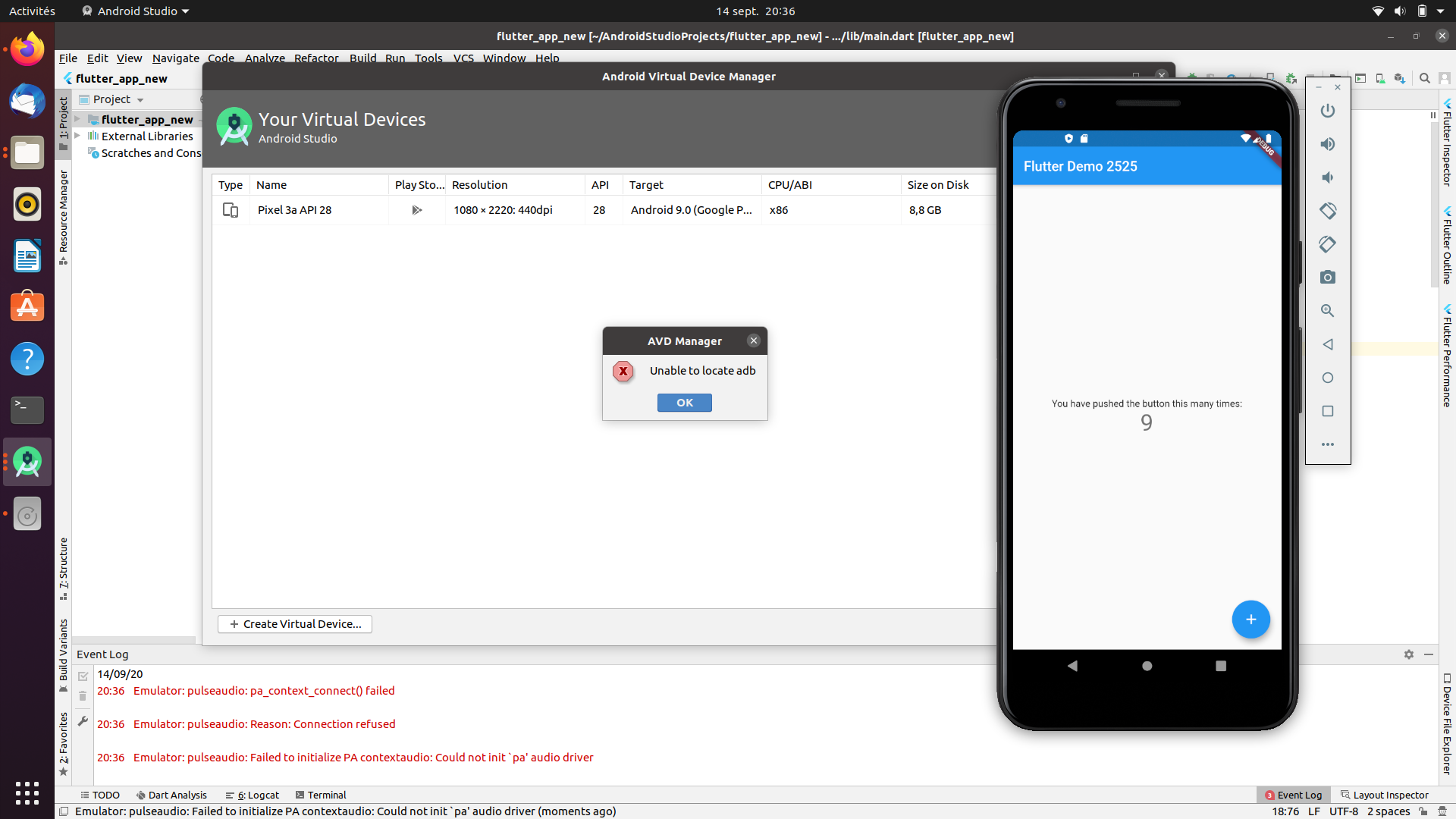Click OK to dismiss Unable to locate adb
The width and height of the screenshot is (1456, 819).
(684, 402)
